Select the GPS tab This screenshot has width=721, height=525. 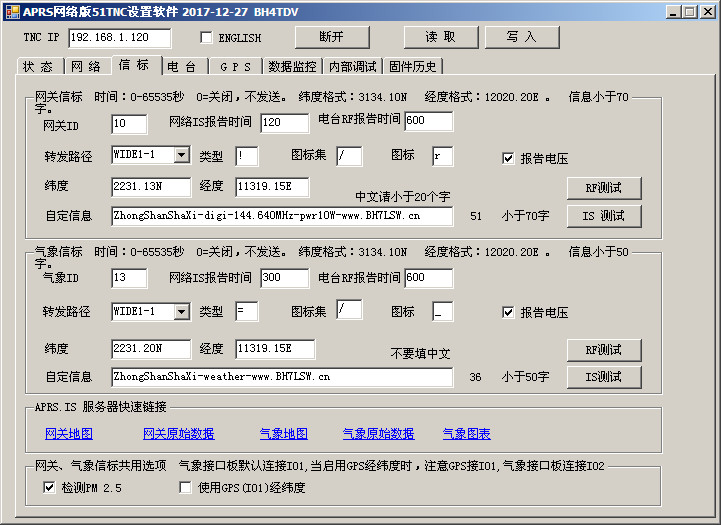coord(236,67)
